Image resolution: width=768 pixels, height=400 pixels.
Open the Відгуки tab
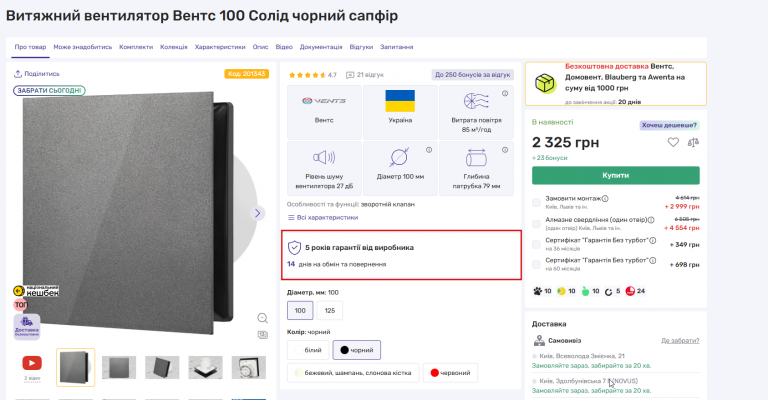pyautogui.click(x=361, y=47)
